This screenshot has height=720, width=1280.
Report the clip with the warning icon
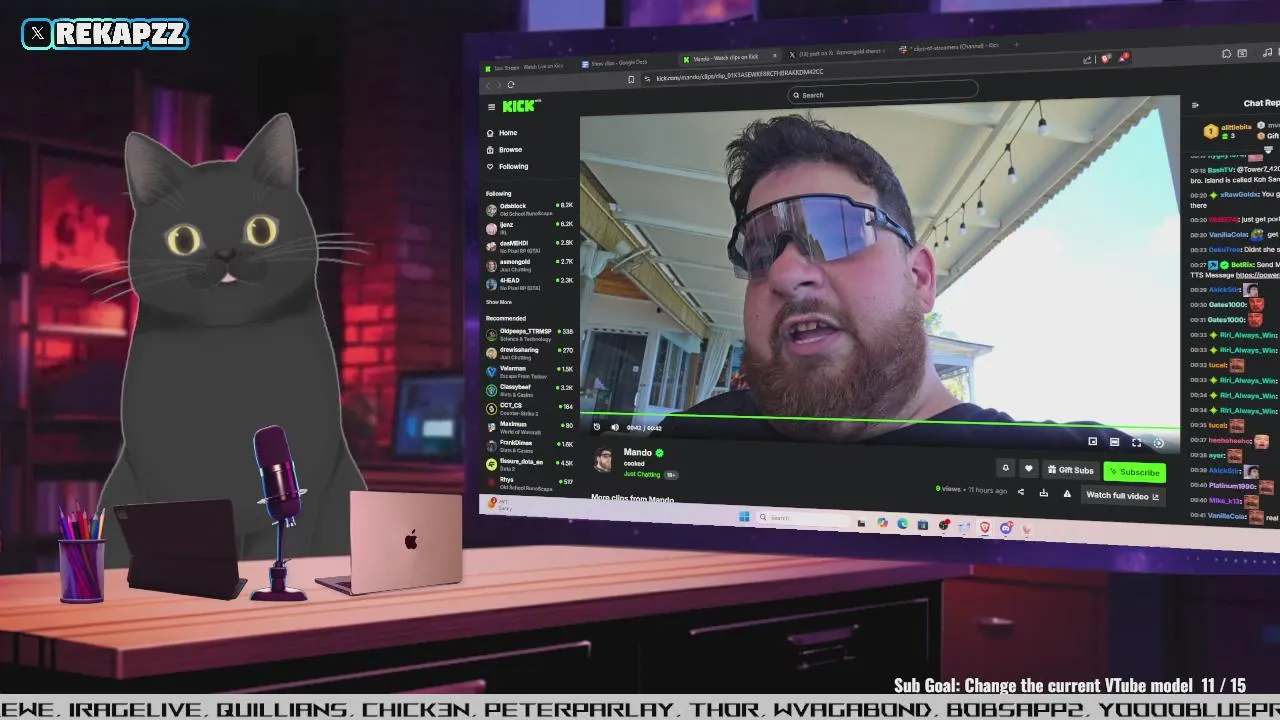[1066, 493]
